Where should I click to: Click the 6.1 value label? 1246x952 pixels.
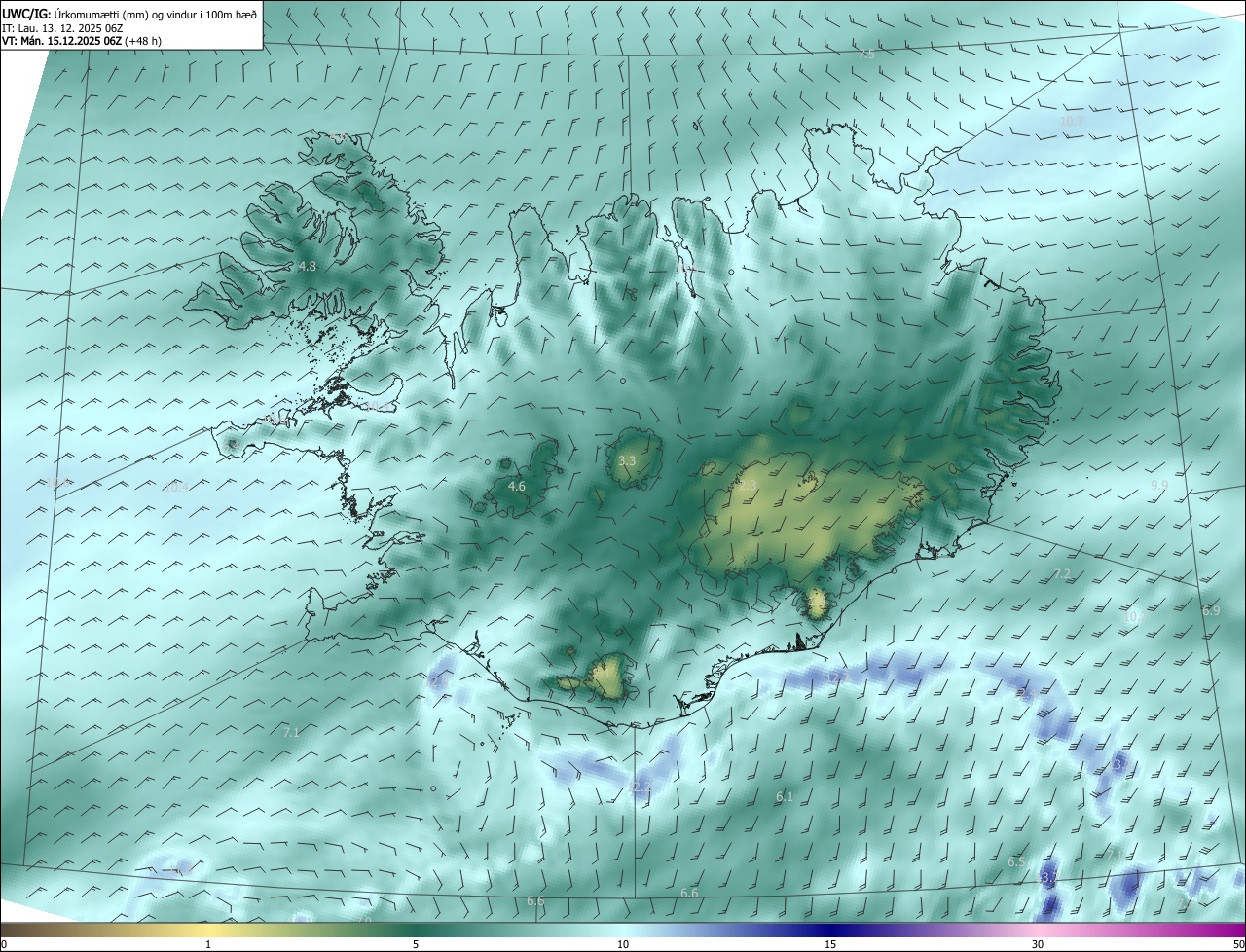coord(785,796)
